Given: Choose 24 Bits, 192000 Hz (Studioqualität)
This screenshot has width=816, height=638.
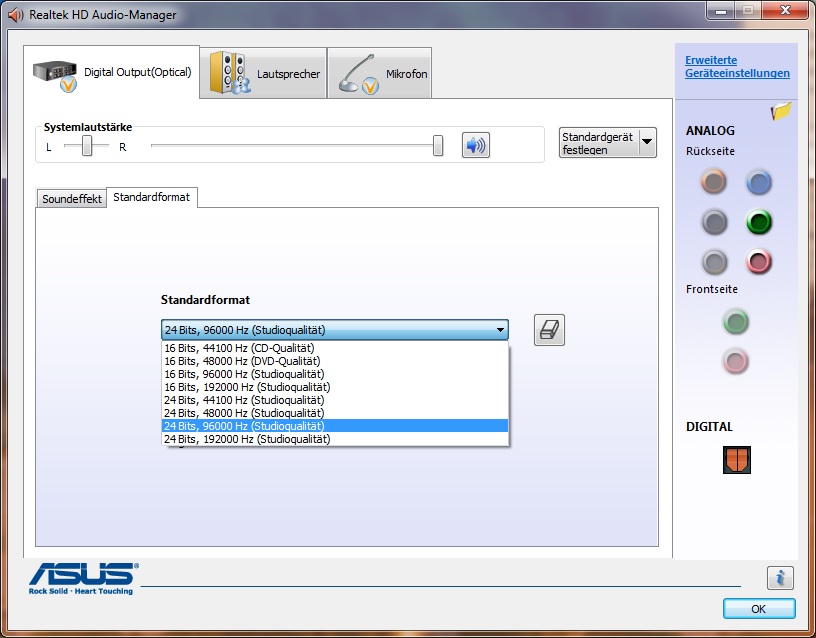Looking at the screenshot, I should tap(335, 439).
